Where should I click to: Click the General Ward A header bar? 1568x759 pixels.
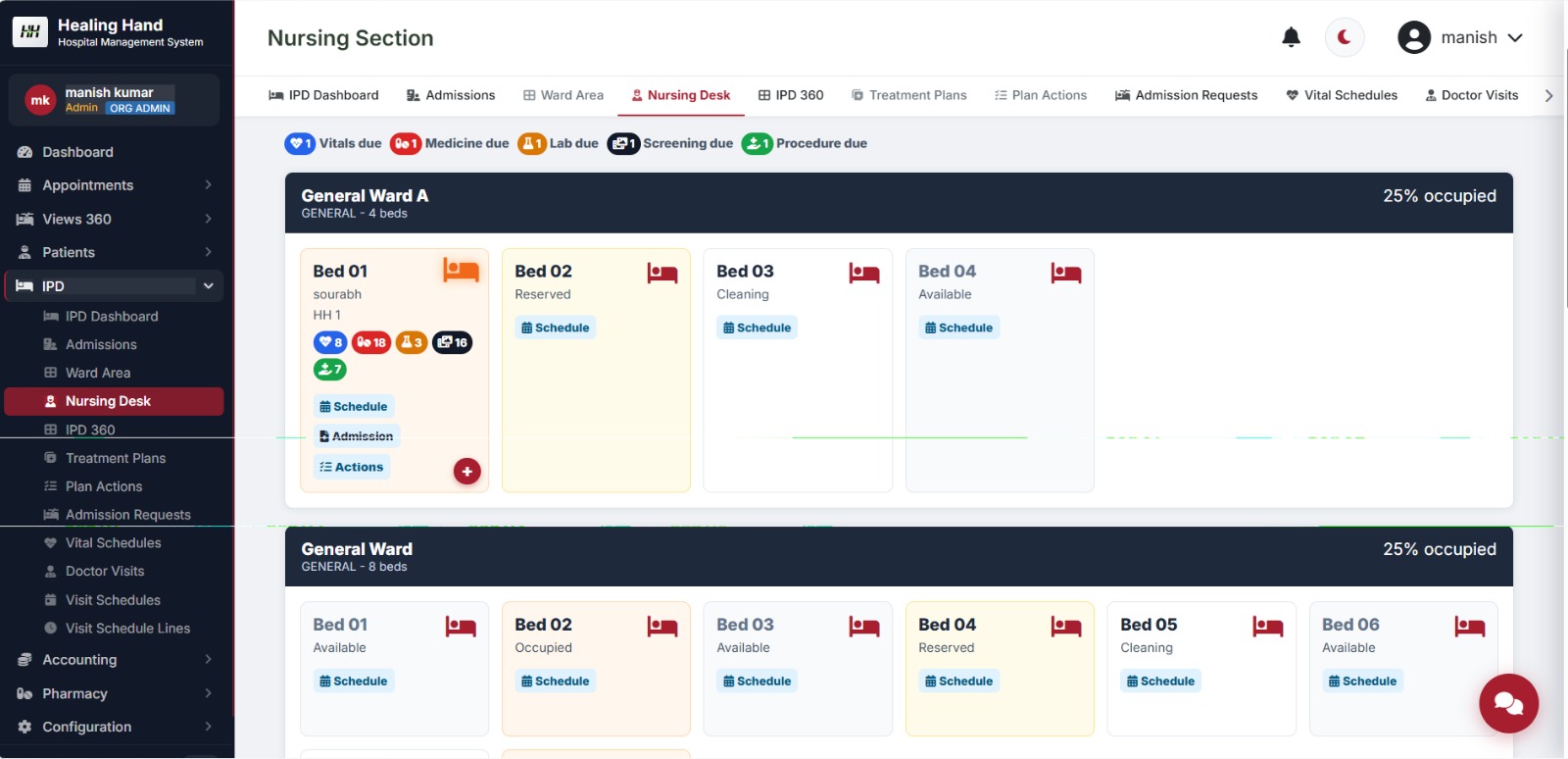pos(899,203)
